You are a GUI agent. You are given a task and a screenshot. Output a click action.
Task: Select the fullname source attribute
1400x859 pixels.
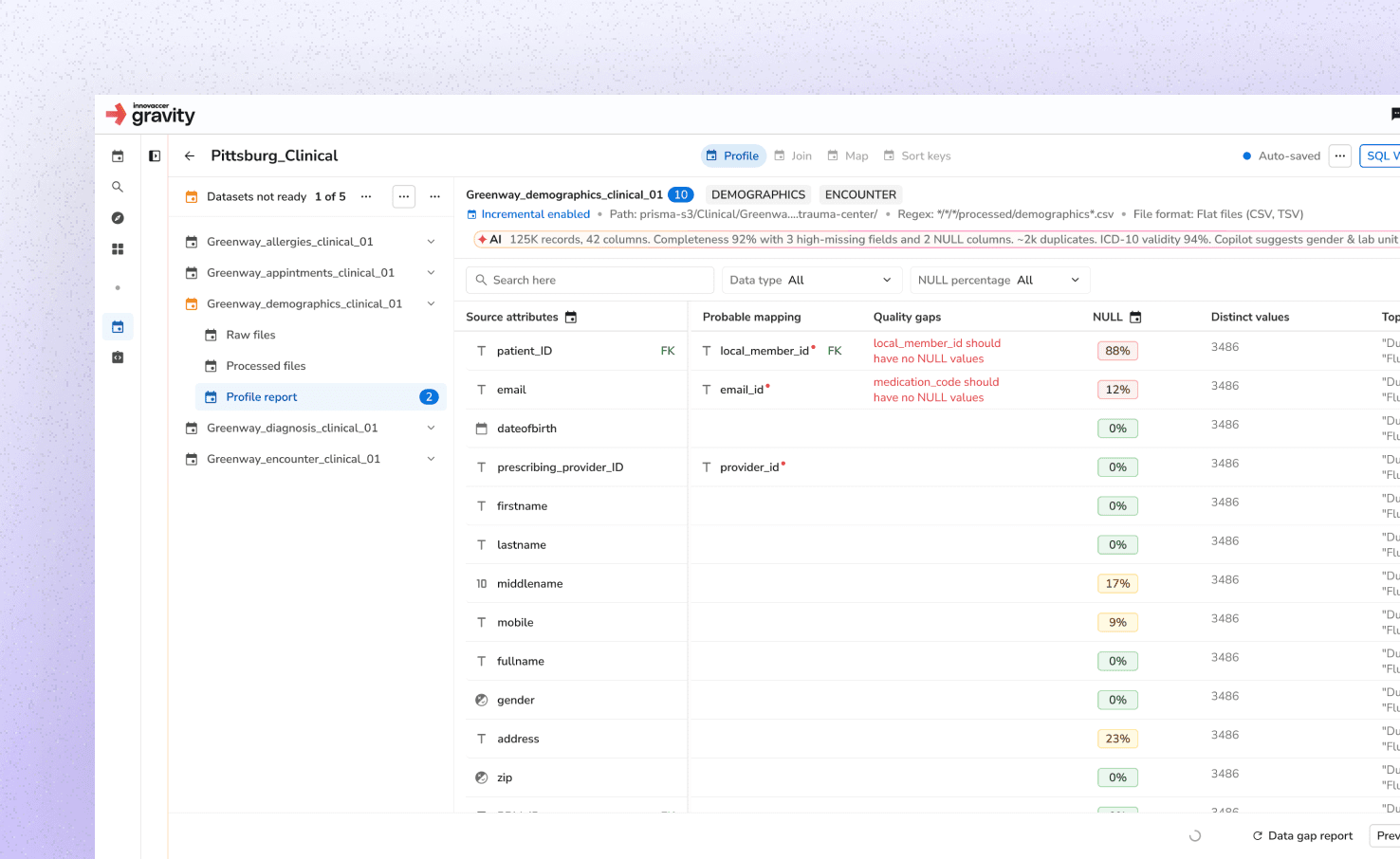coord(521,662)
